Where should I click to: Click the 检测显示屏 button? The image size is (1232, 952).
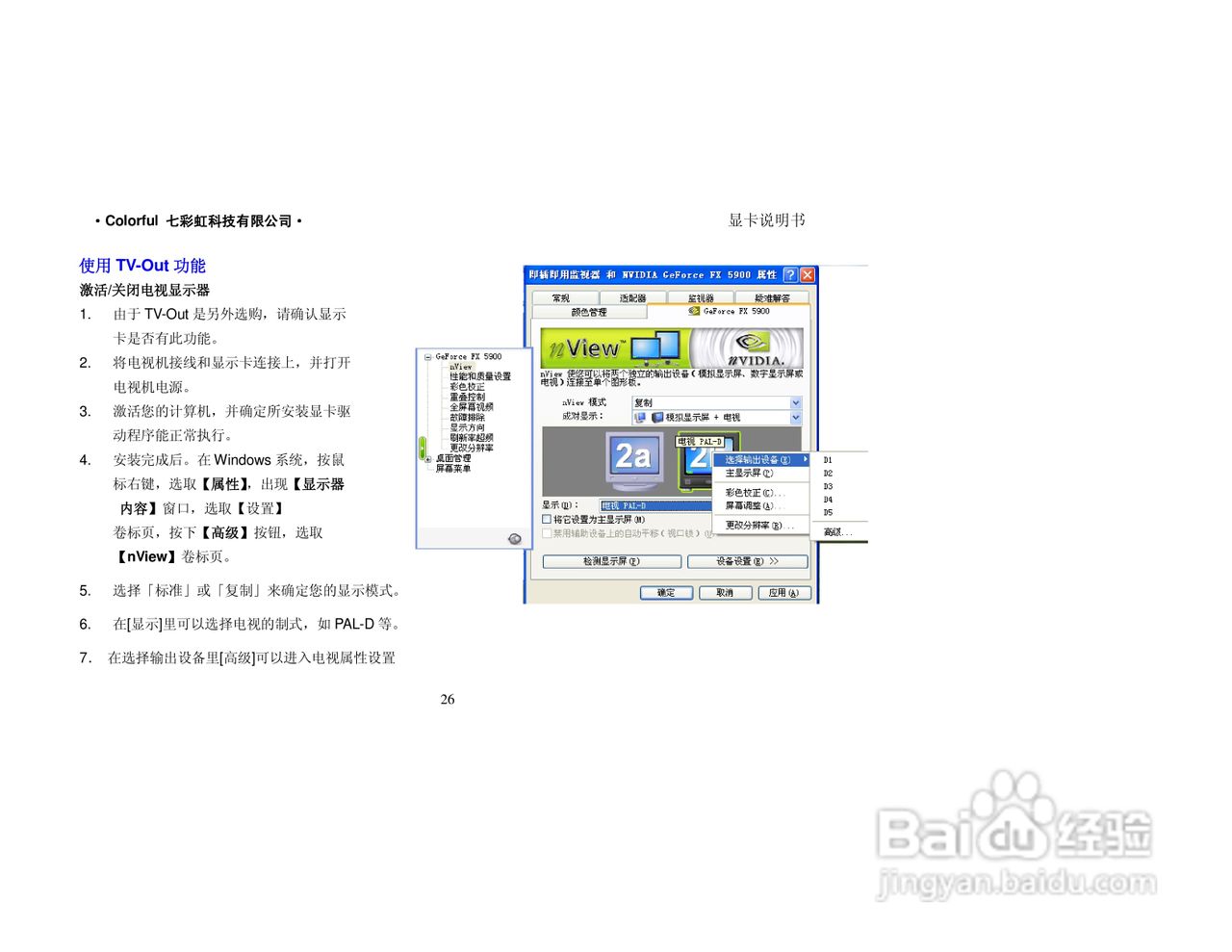click(x=611, y=561)
